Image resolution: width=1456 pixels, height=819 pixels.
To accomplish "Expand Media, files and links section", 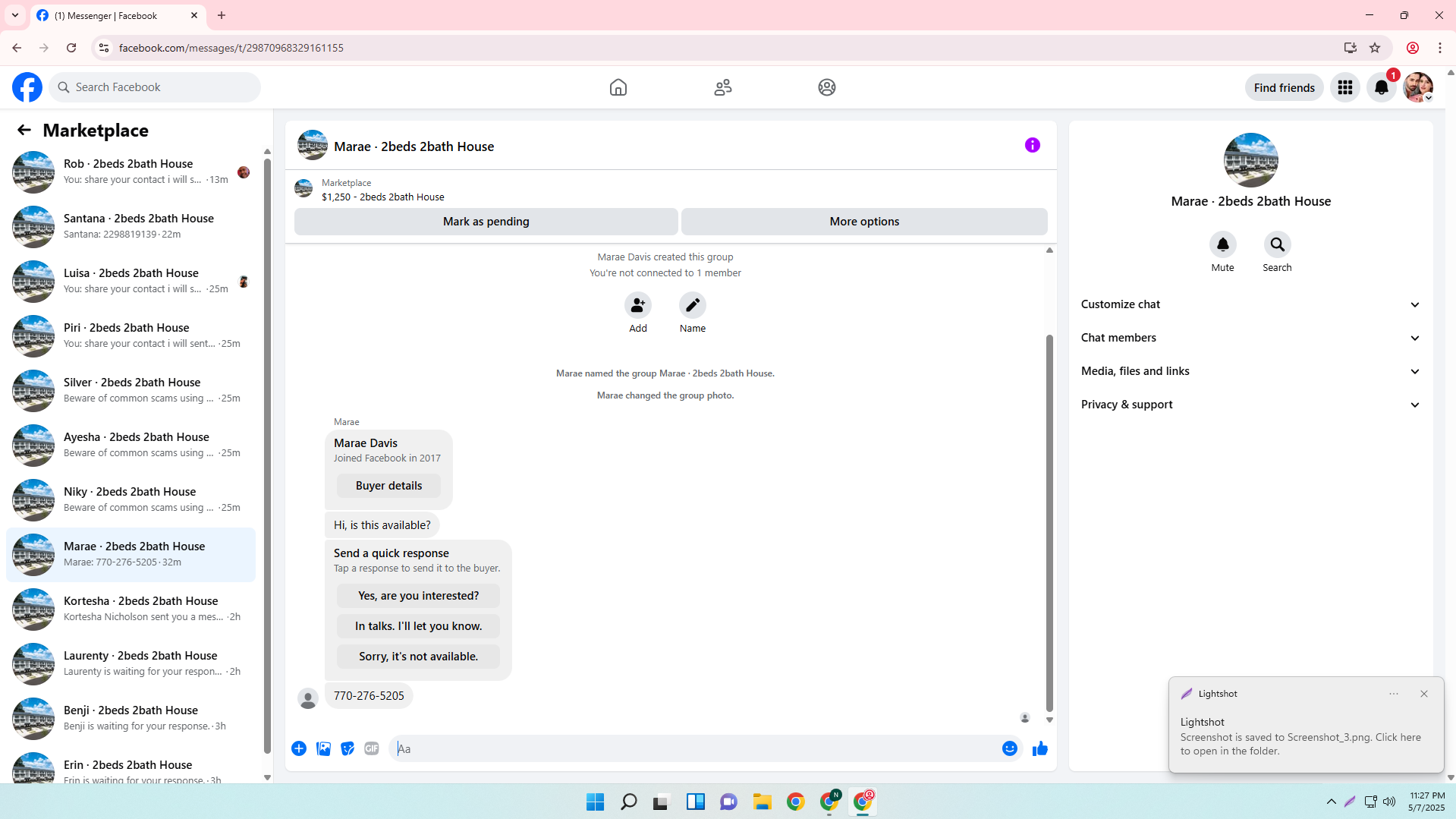I will point(1251,371).
